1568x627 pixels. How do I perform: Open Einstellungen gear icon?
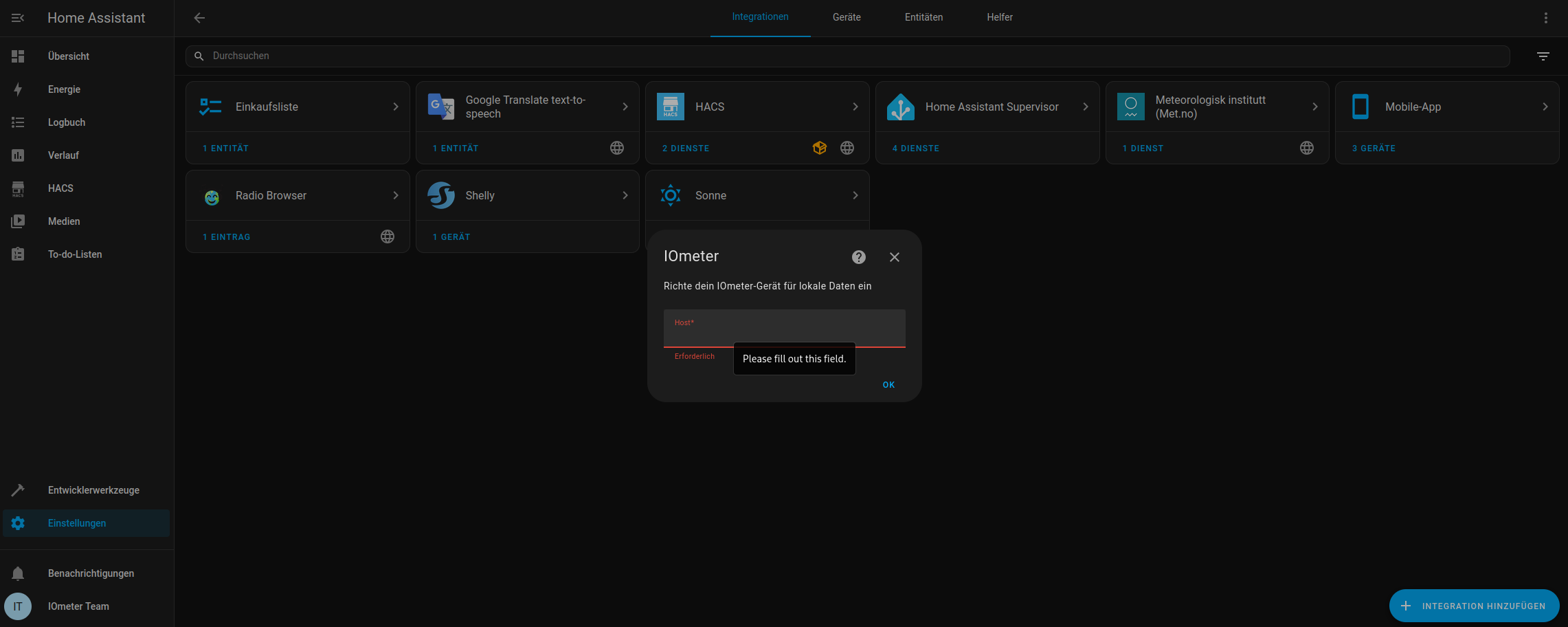(x=18, y=523)
